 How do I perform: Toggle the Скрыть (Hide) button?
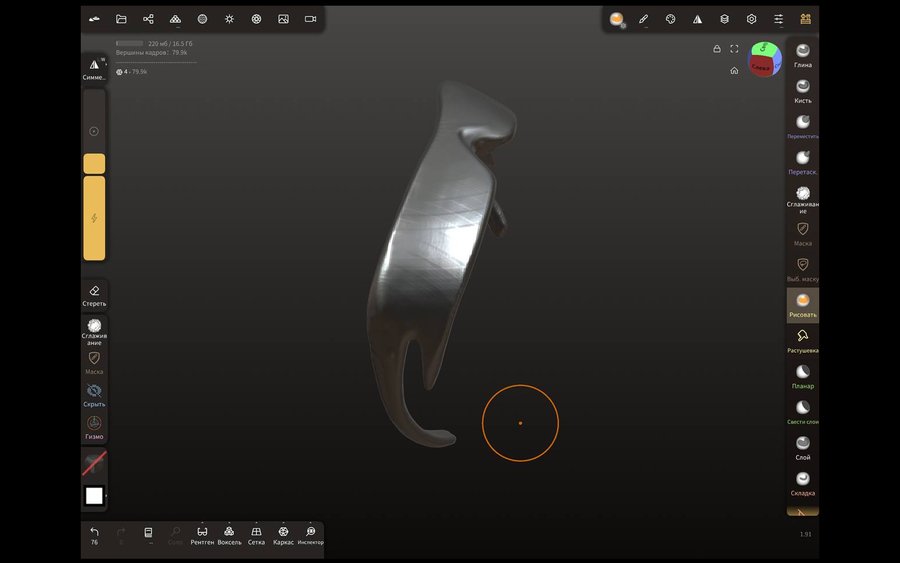point(94,395)
